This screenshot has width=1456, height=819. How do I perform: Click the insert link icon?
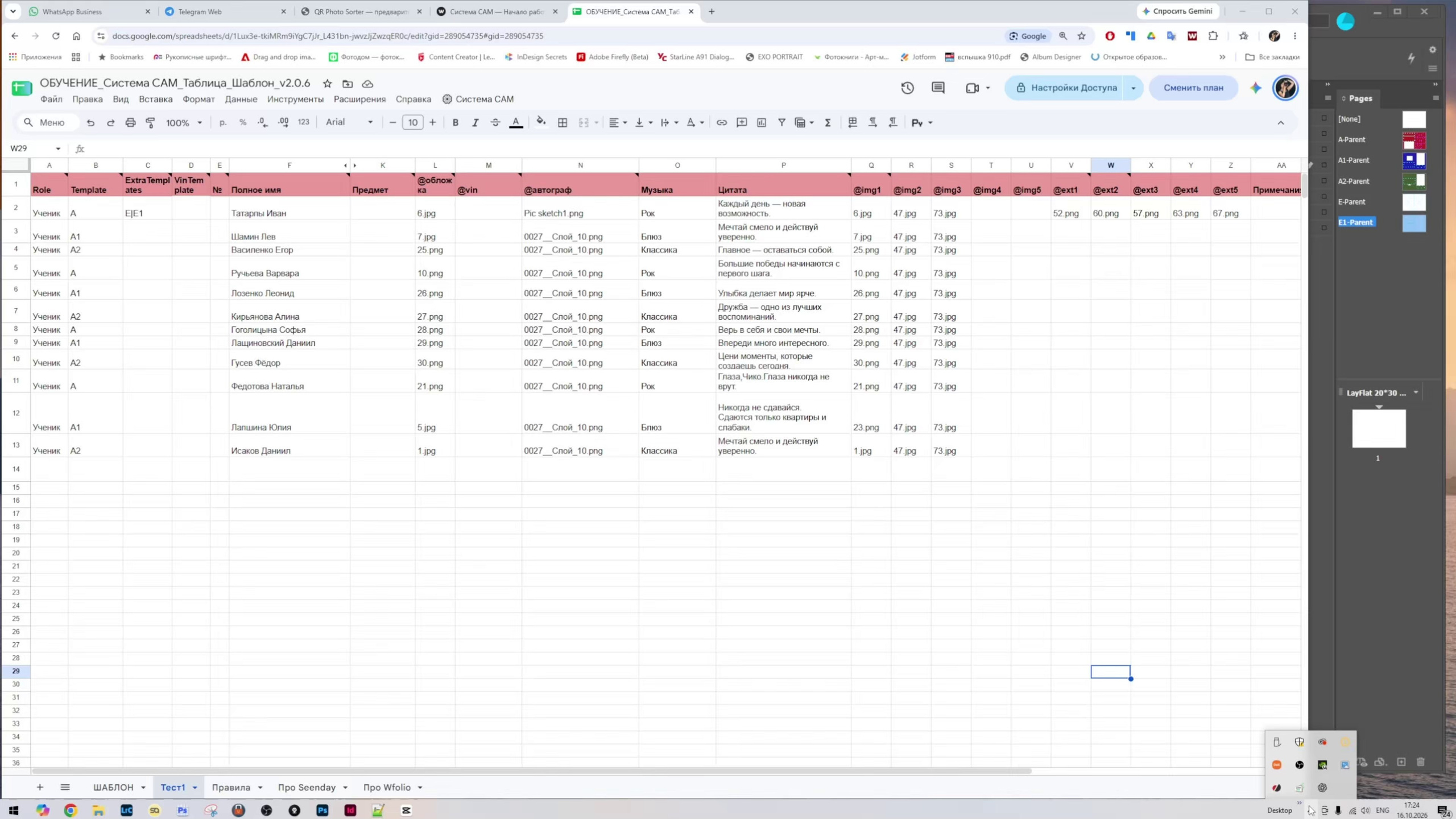coord(721,122)
